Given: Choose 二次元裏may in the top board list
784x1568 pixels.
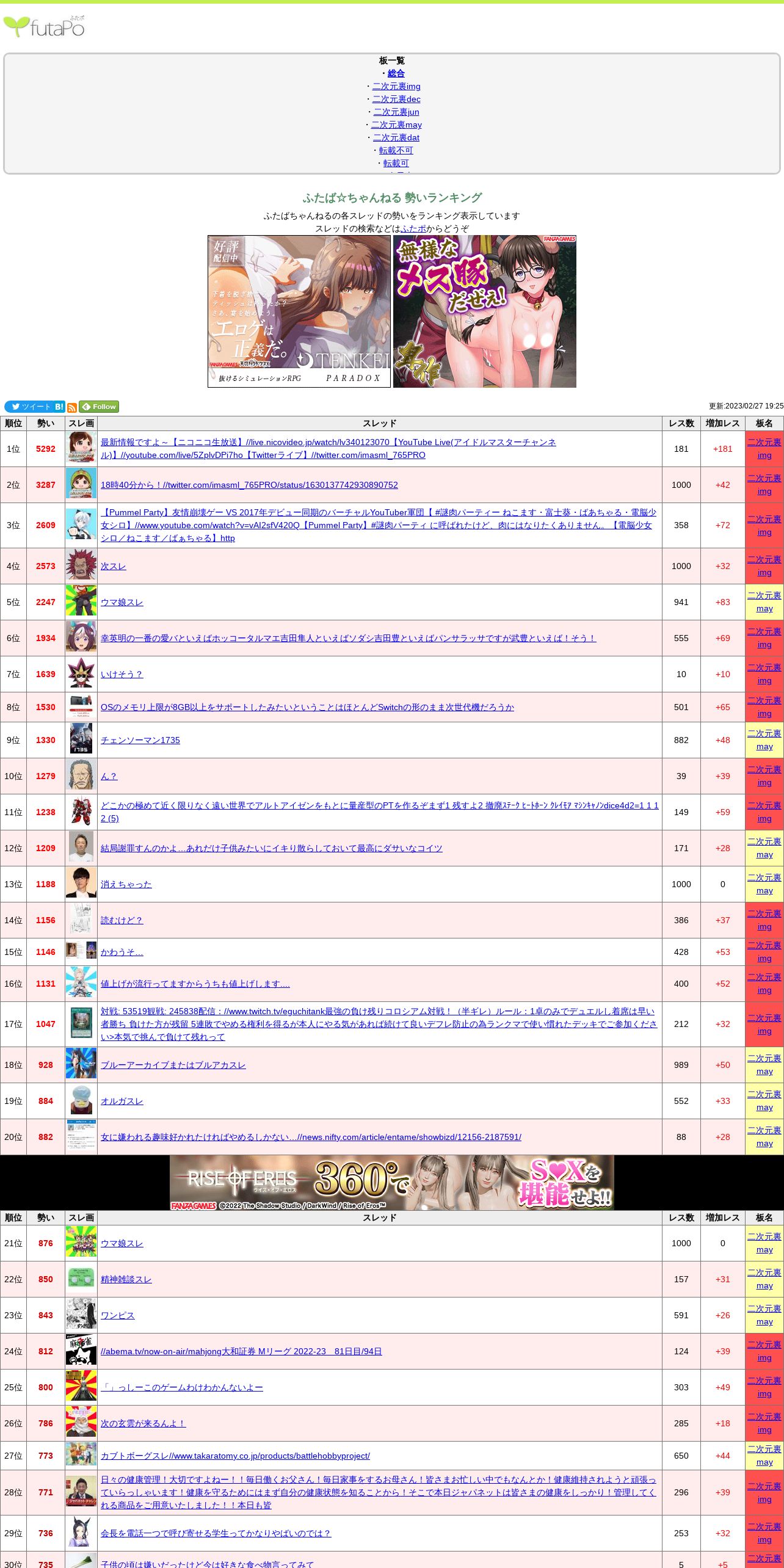Looking at the screenshot, I should tap(396, 125).
